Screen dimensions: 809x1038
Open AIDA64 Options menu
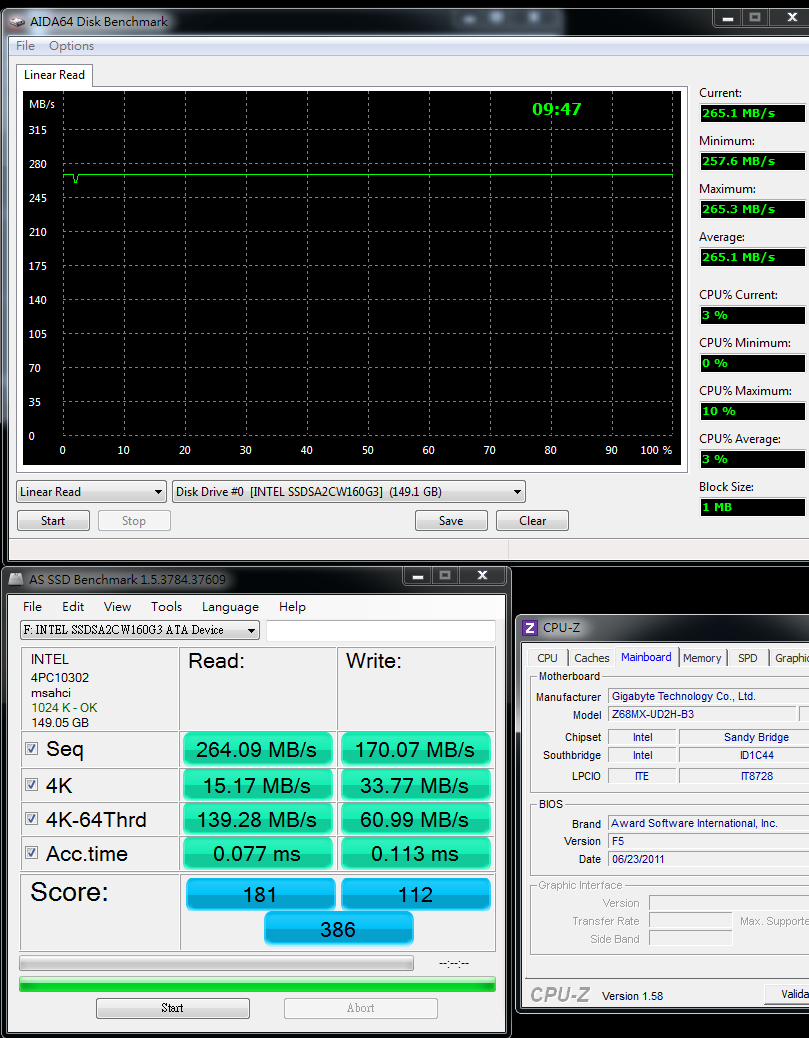tap(71, 46)
